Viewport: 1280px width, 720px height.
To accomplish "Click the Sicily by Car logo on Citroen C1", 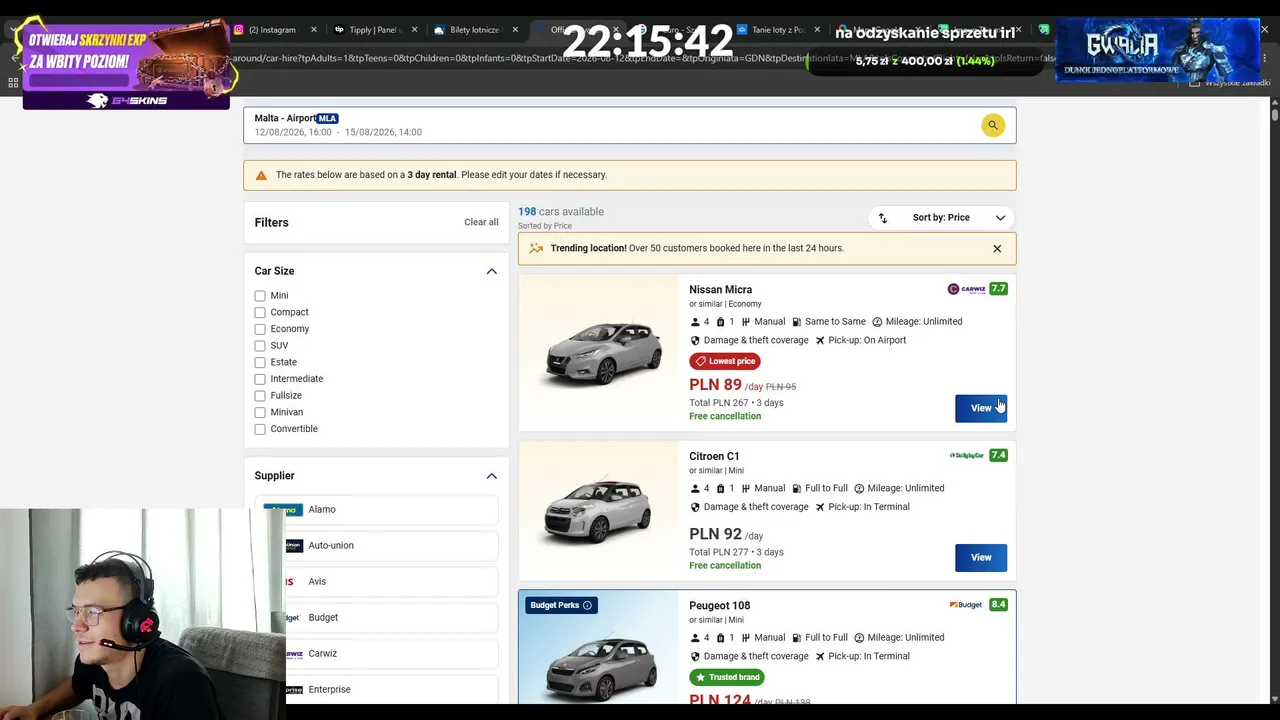I will pos(967,456).
